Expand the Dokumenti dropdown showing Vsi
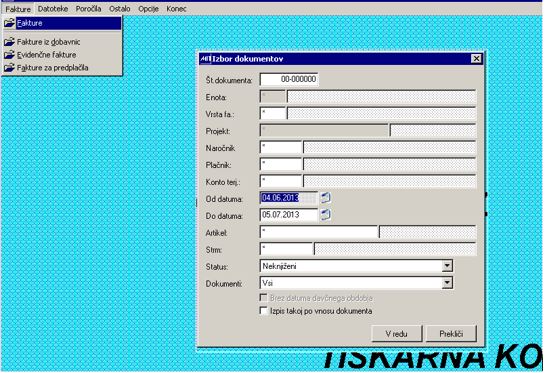550x373 pixels. pos(447,283)
